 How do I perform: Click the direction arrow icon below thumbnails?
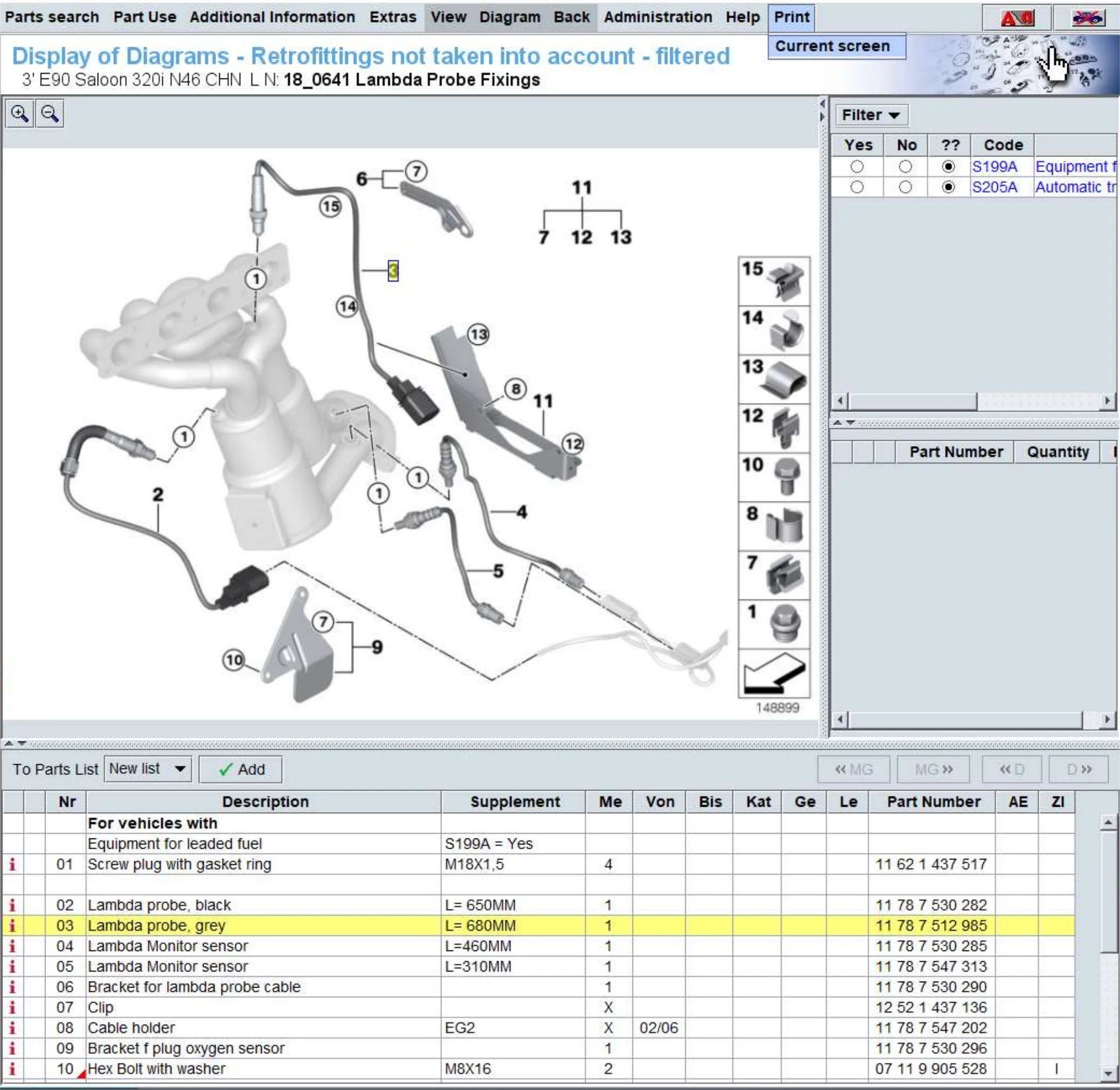pyautogui.click(x=774, y=674)
